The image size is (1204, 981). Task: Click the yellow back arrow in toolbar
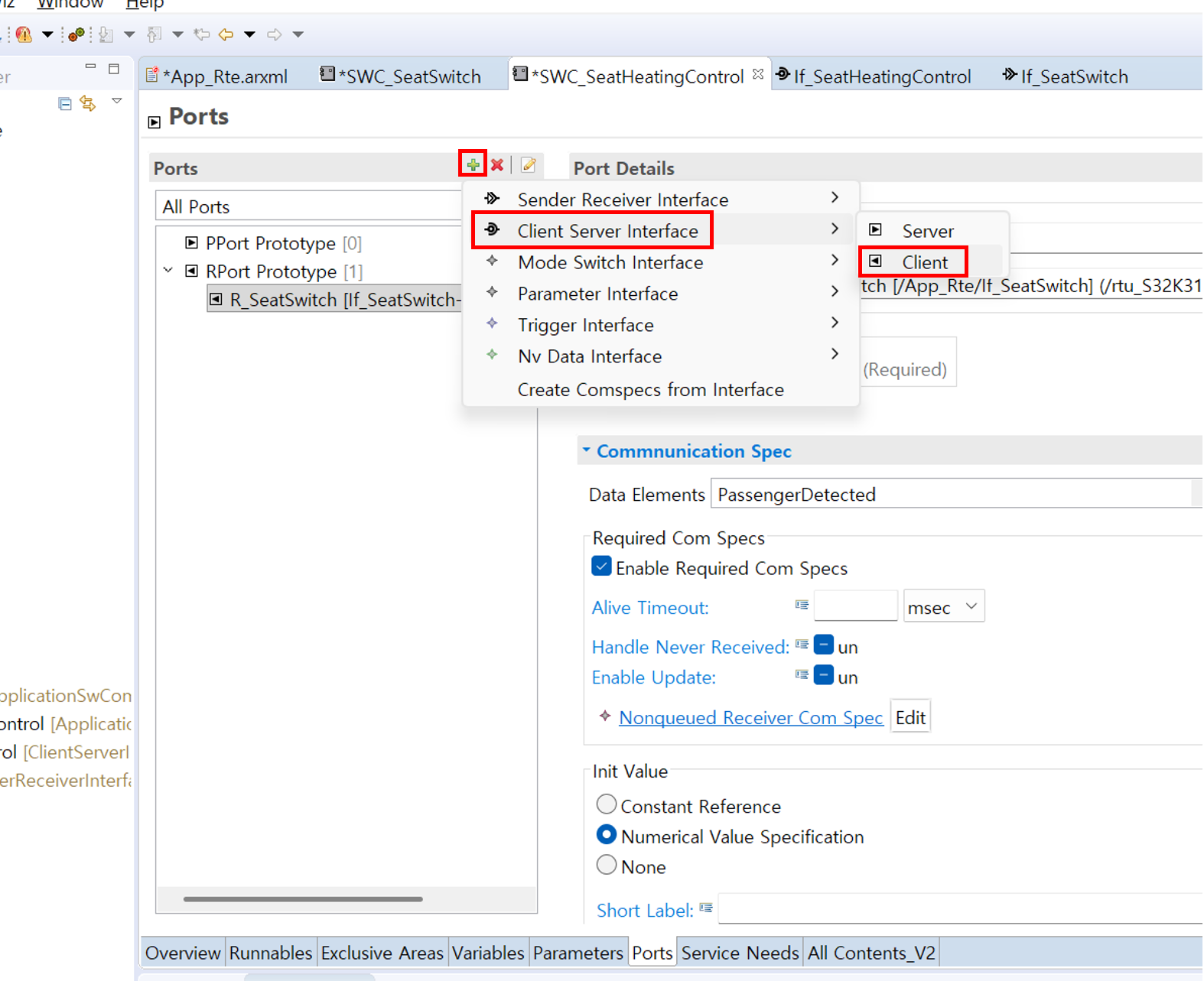[226, 34]
